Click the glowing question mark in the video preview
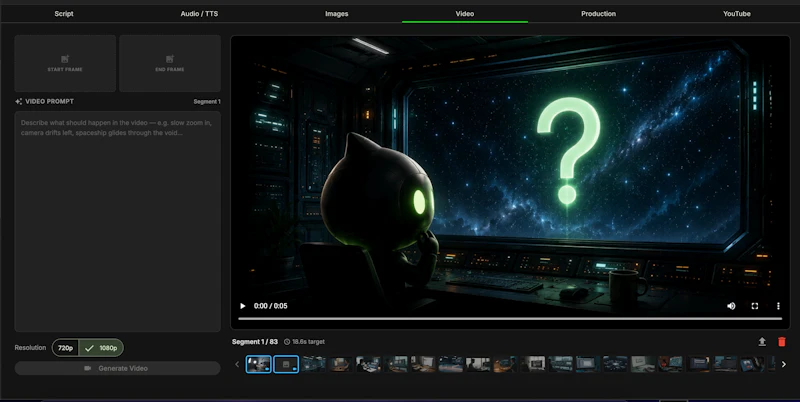Screen dimensions: 800x402 (568, 151)
